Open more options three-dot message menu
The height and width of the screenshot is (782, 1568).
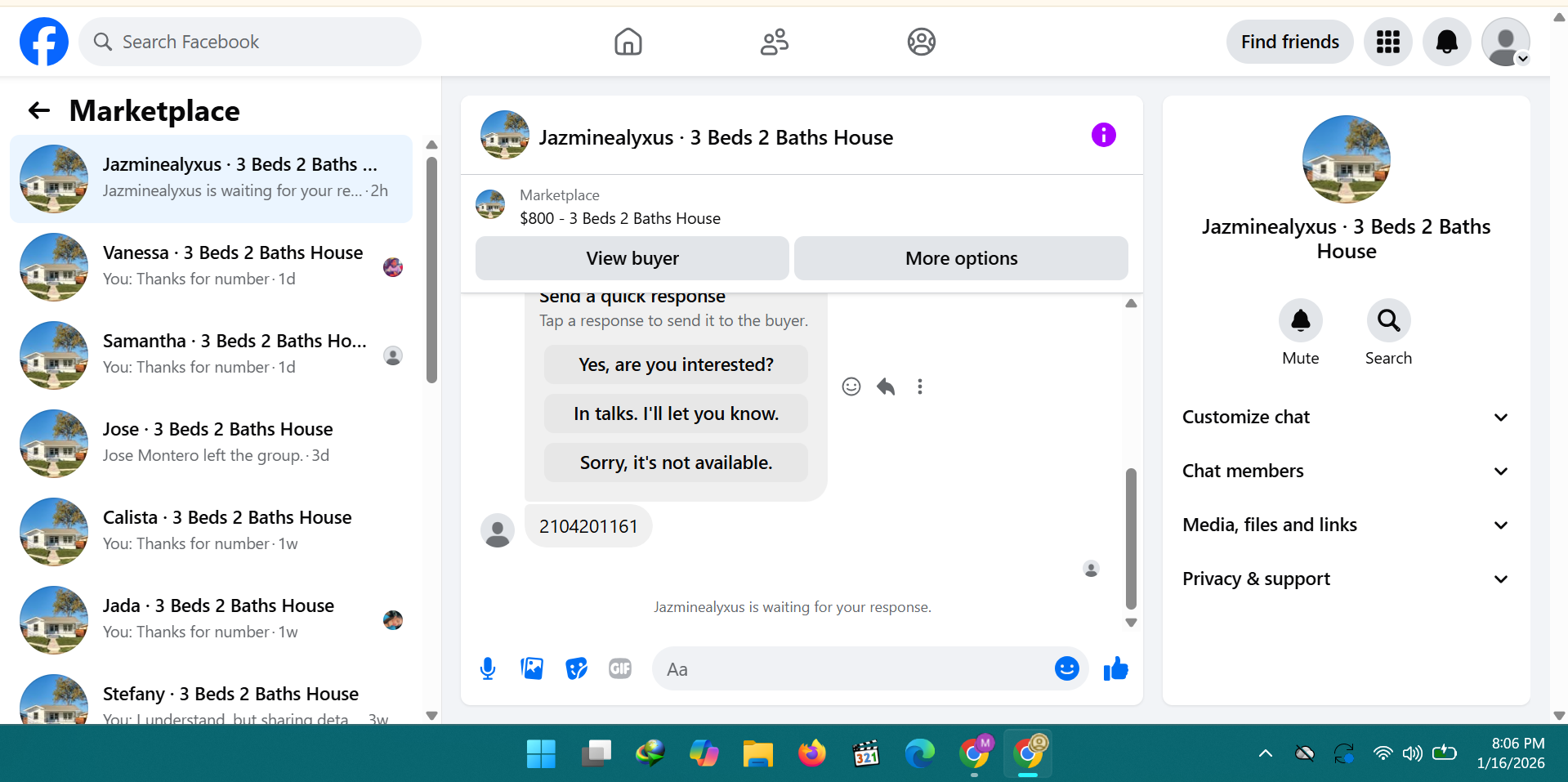click(920, 387)
